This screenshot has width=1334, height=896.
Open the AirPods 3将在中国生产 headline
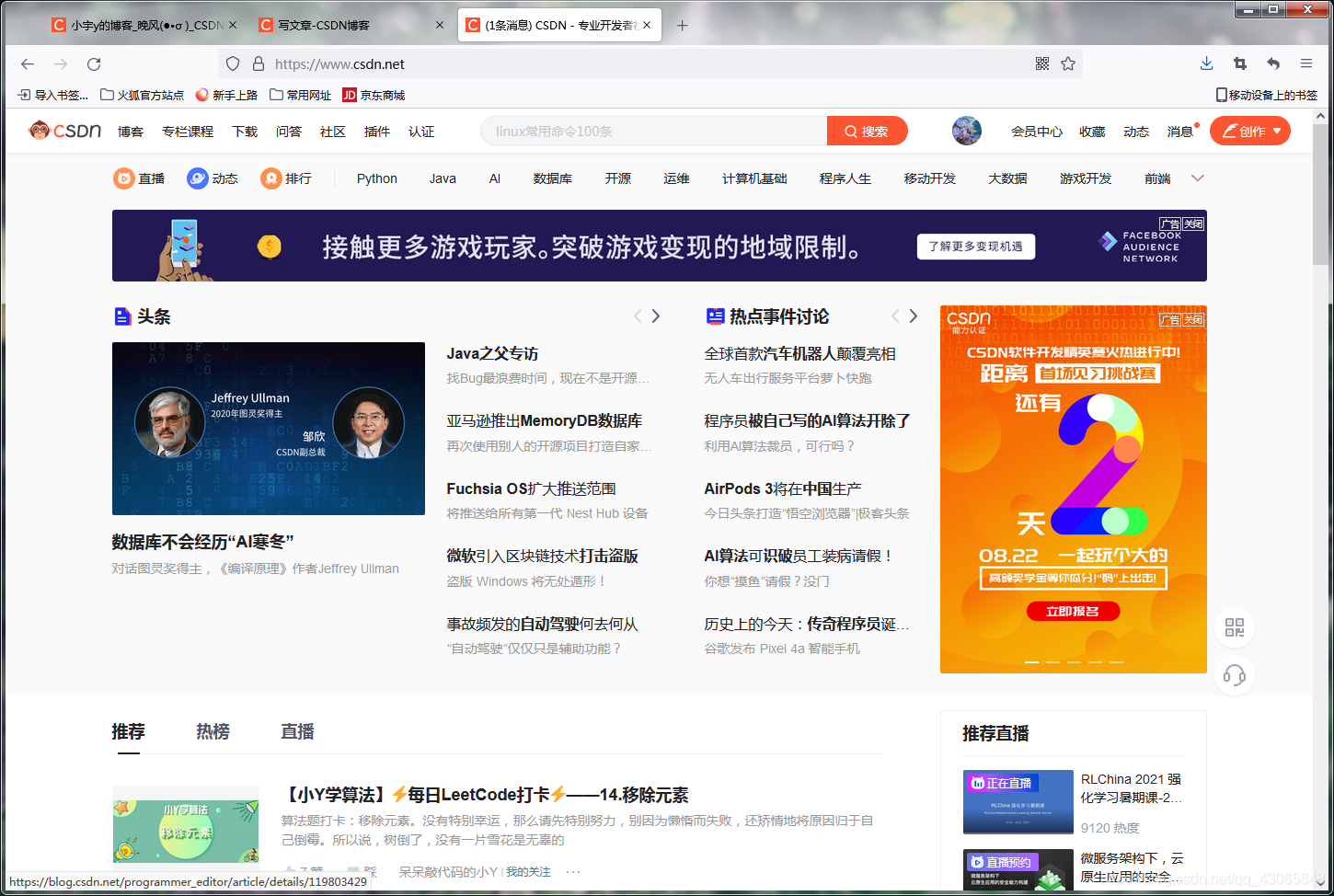pyautogui.click(x=783, y=488)
